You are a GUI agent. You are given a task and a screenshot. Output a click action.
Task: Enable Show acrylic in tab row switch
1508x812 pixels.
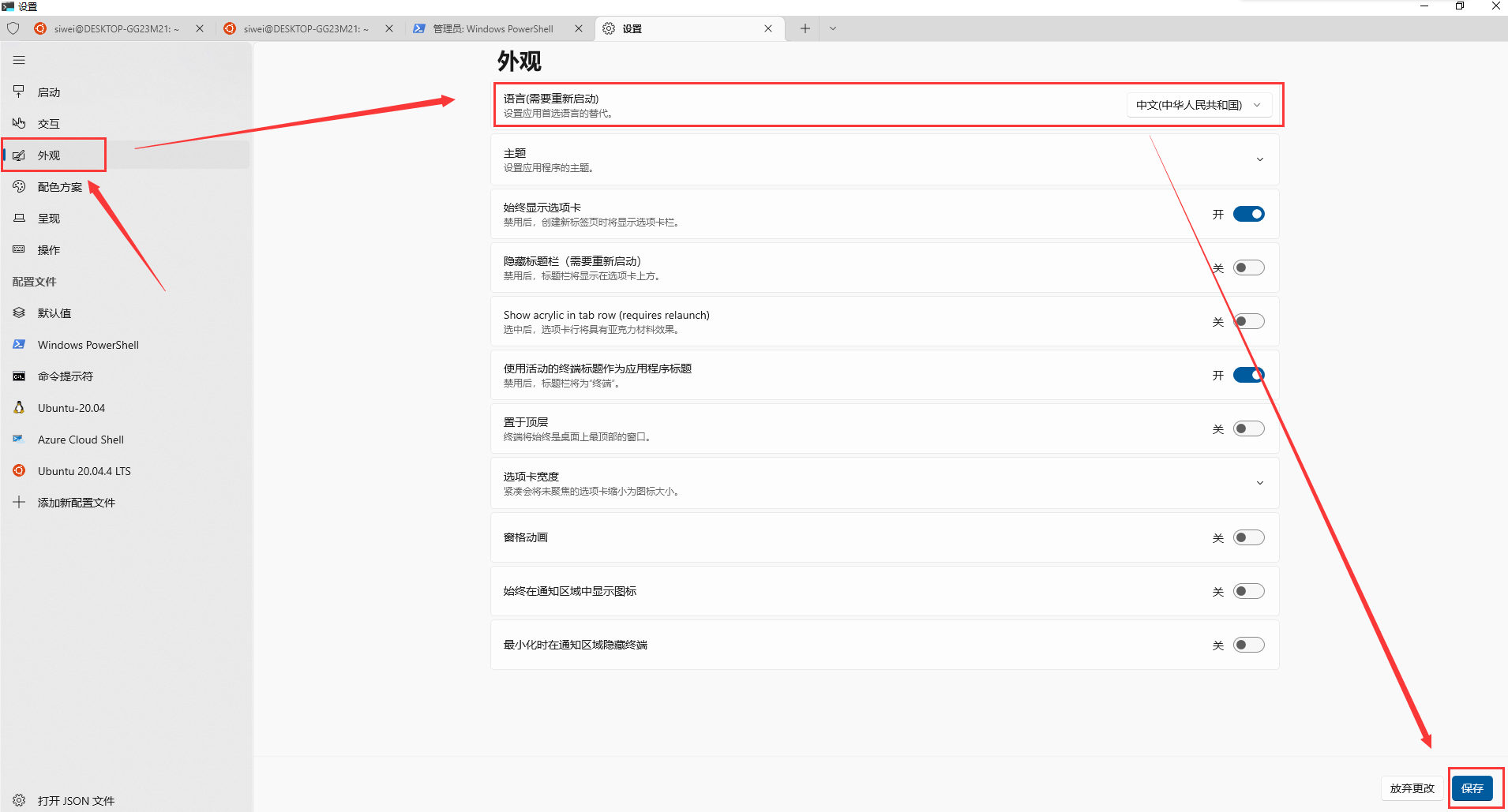pyautogui.click(x=1249, y=321)
